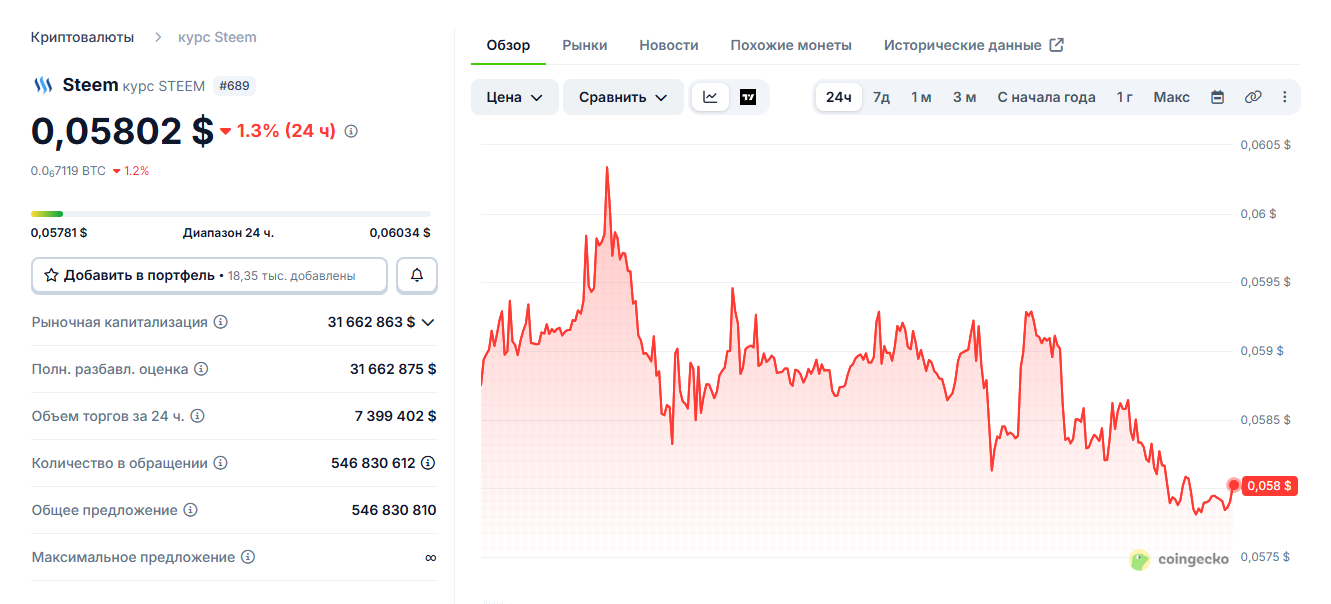Click info icon after 546 830 612 value
The width and height of the screenshot is (1331, 604).
point(428,463)
